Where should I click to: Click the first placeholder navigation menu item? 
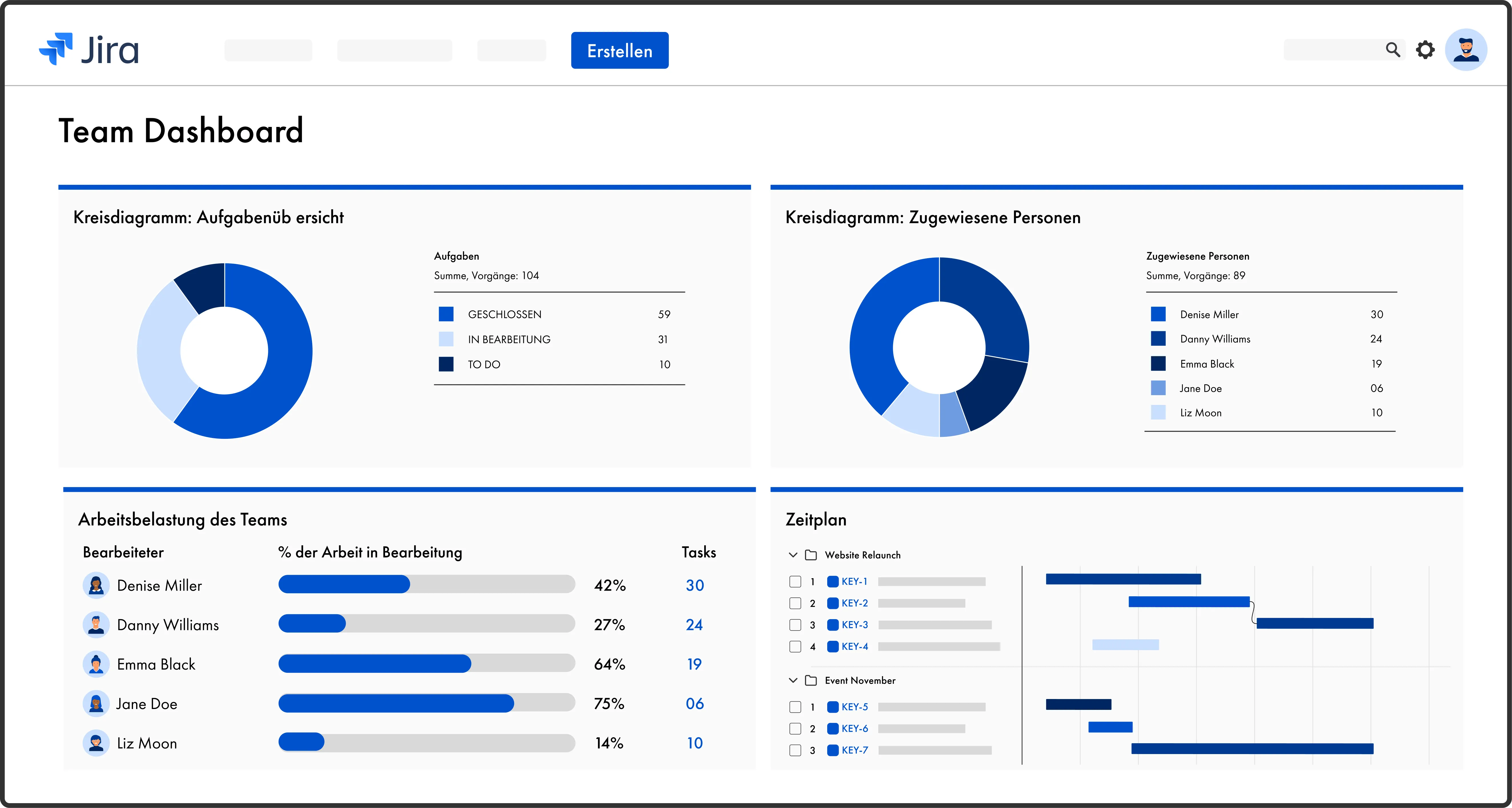point(268,50)
